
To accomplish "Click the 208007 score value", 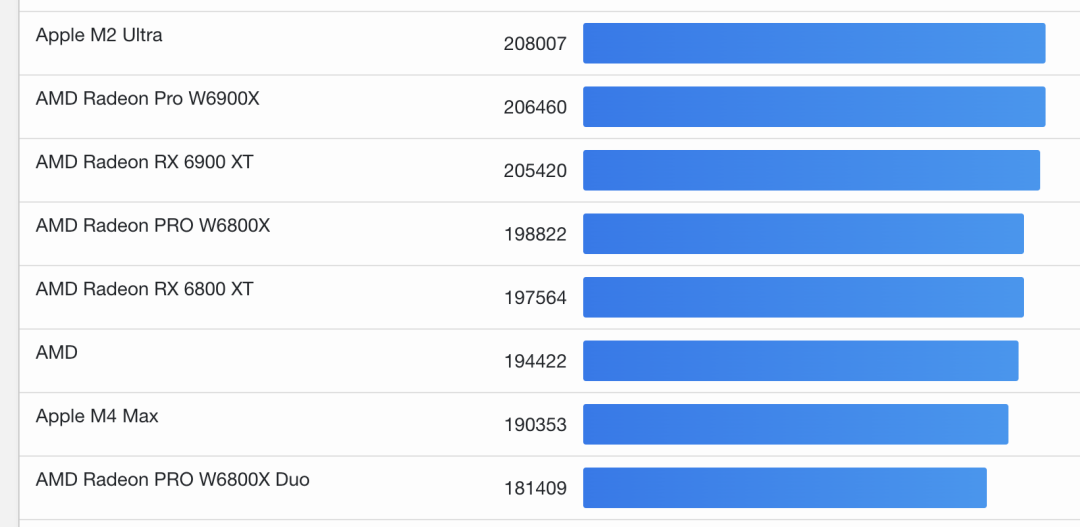I will coord(535,44).
